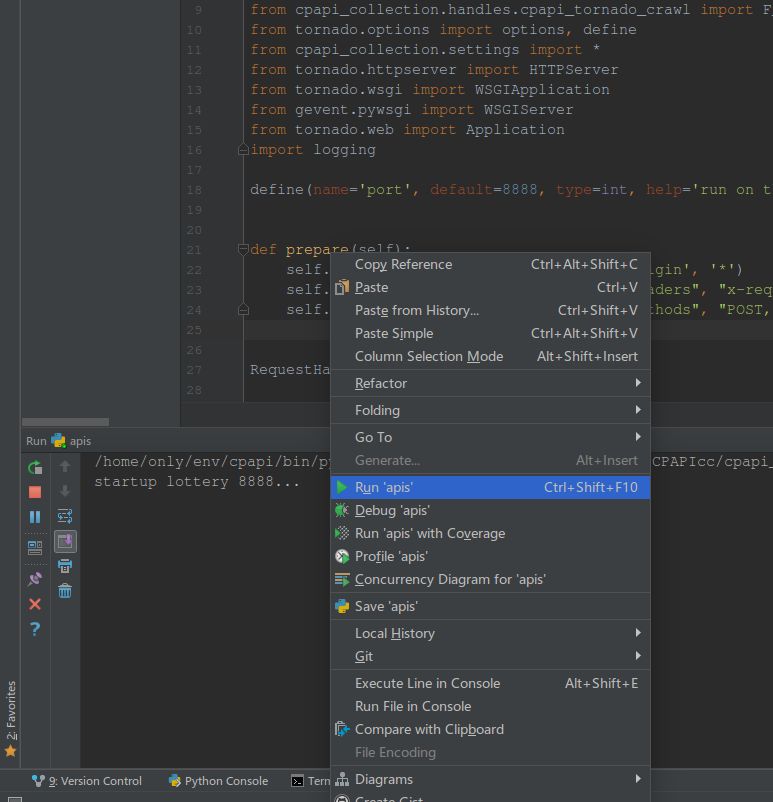The height and width of the screenshot is (802, 773).
Task: Open Run window help question mark
Action: (x=35, y=629)
